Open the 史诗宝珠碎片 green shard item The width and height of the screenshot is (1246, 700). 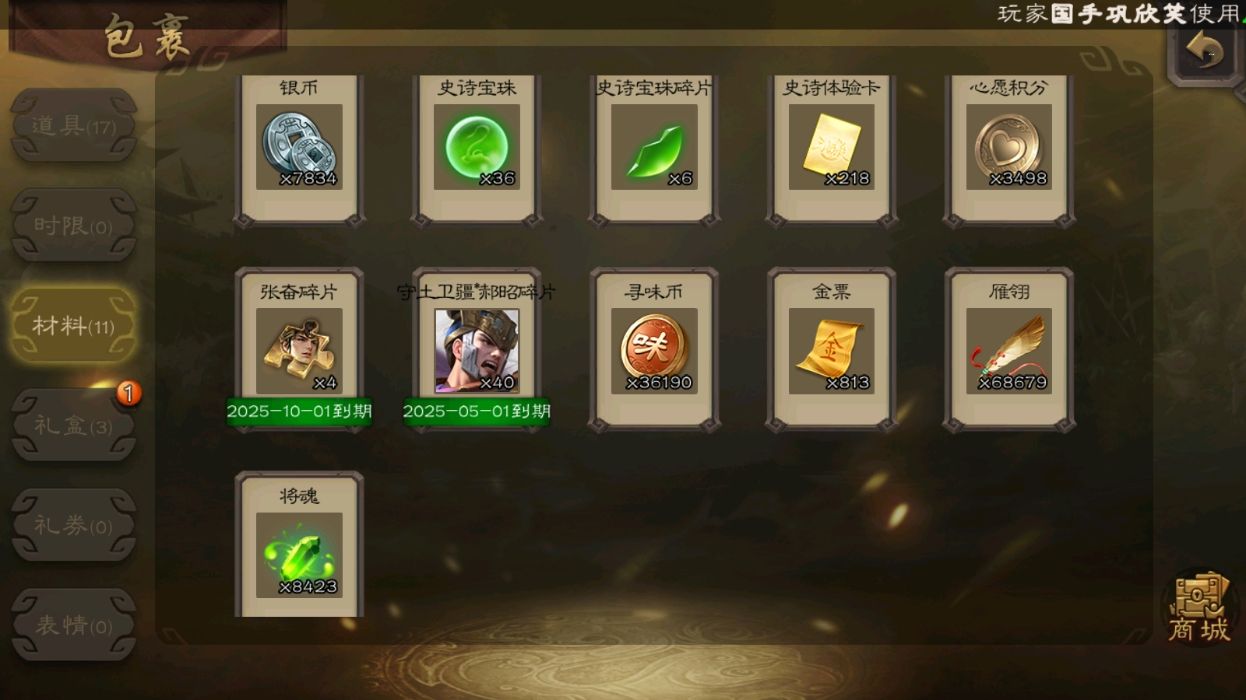[x=654, y=147]
